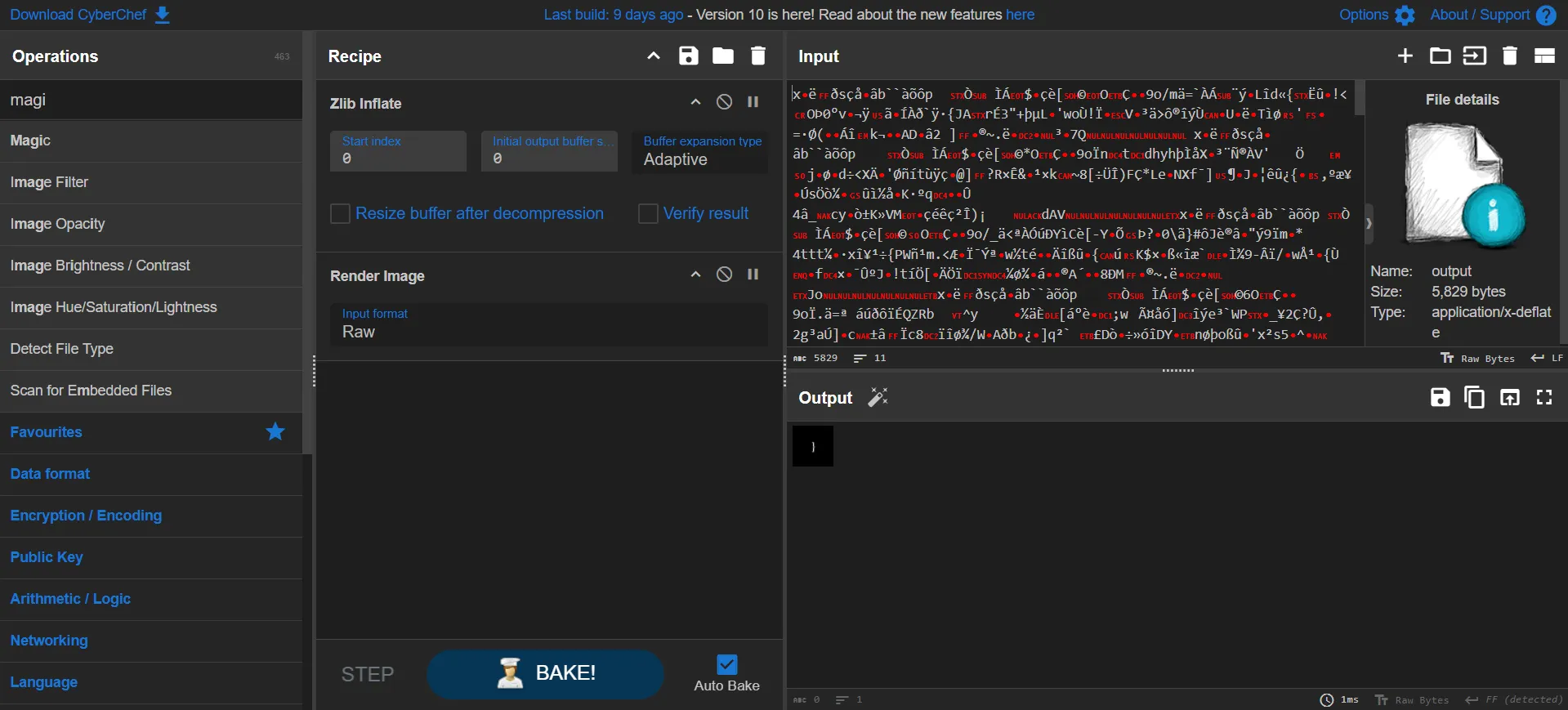Image resolution: width=1568 pixels, height=710 pixels.
Task: Open the Input LF end-of-line selector
Action: tap(1547, 359)
